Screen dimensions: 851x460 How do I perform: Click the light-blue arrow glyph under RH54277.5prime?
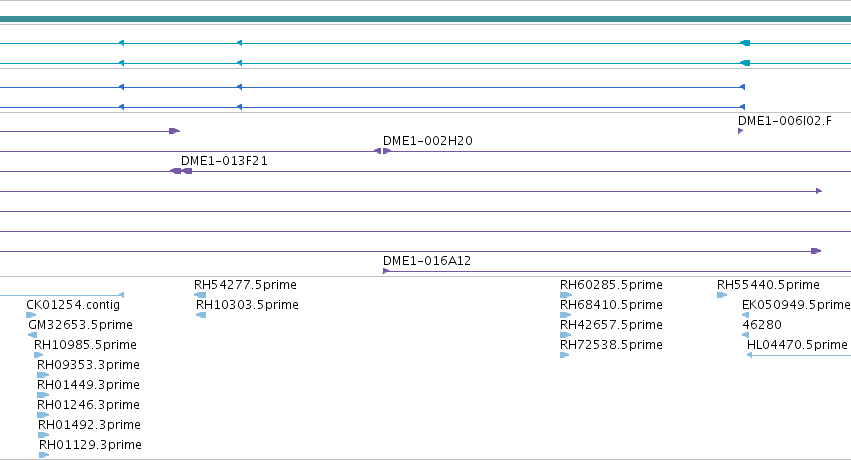[x=200, y=295]
